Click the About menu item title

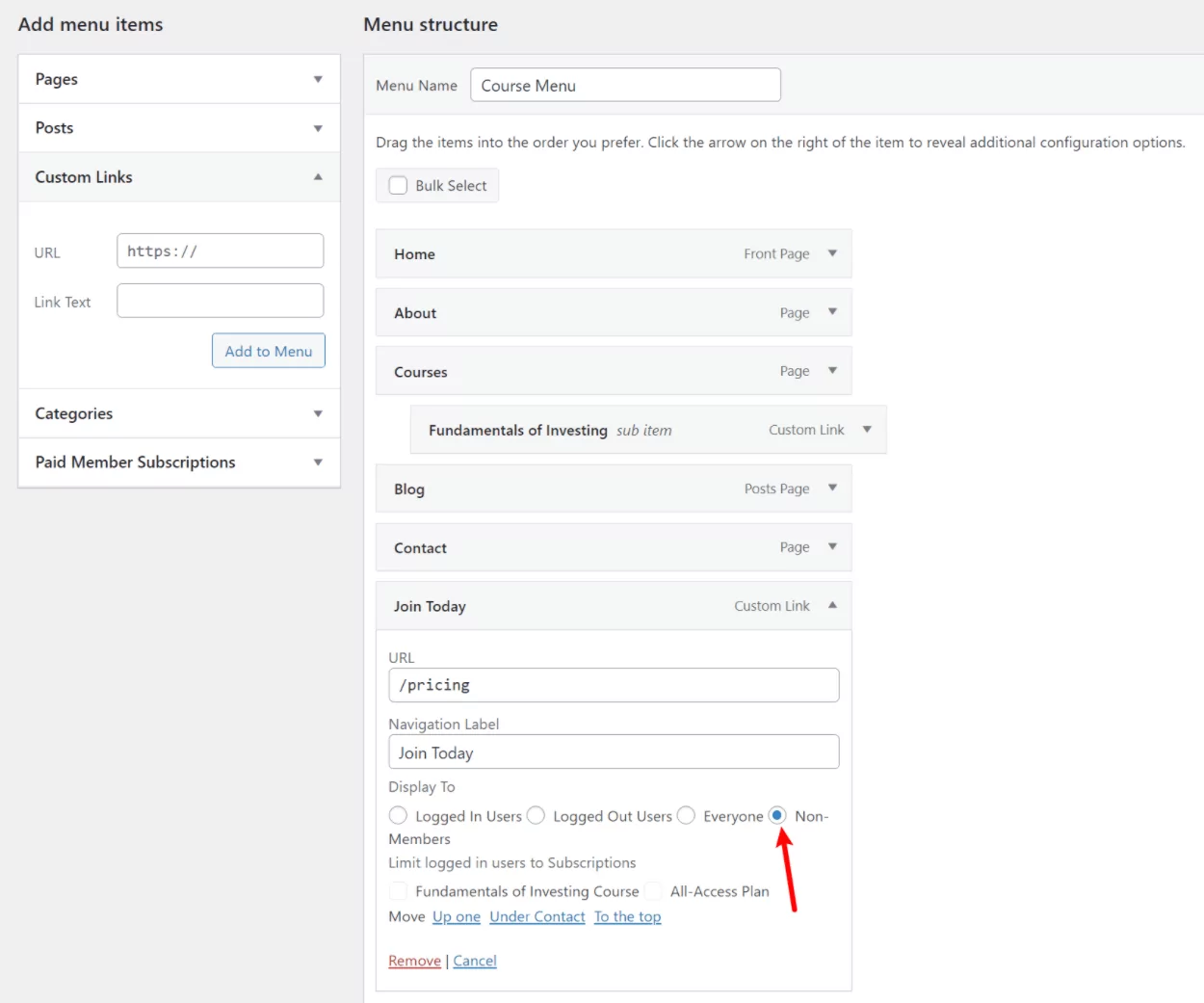415,313
